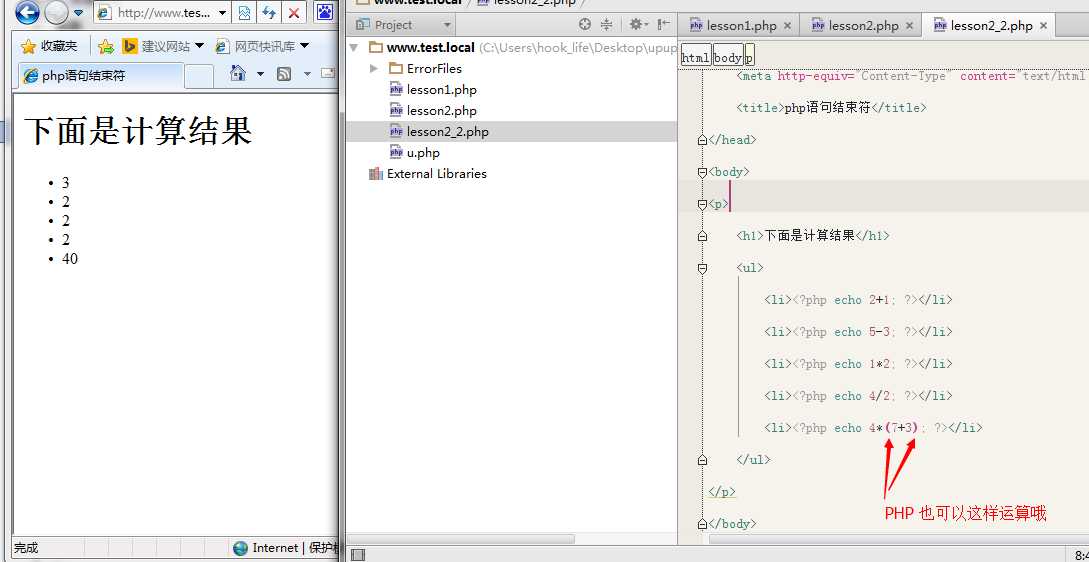Click the IE browser Forward button
The height and width of the screenshot is (562, 1089).
(56, 11)
